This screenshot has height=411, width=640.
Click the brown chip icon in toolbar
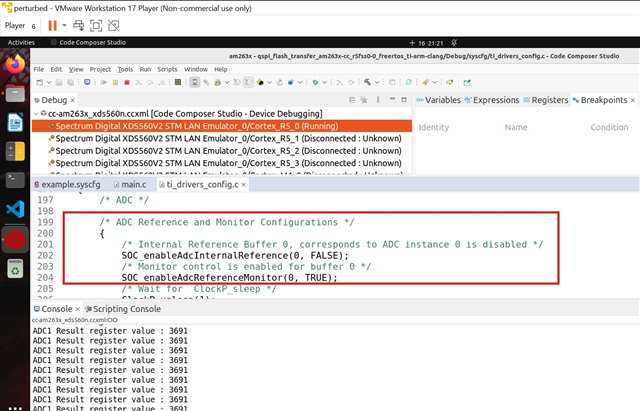pos(178,82)
